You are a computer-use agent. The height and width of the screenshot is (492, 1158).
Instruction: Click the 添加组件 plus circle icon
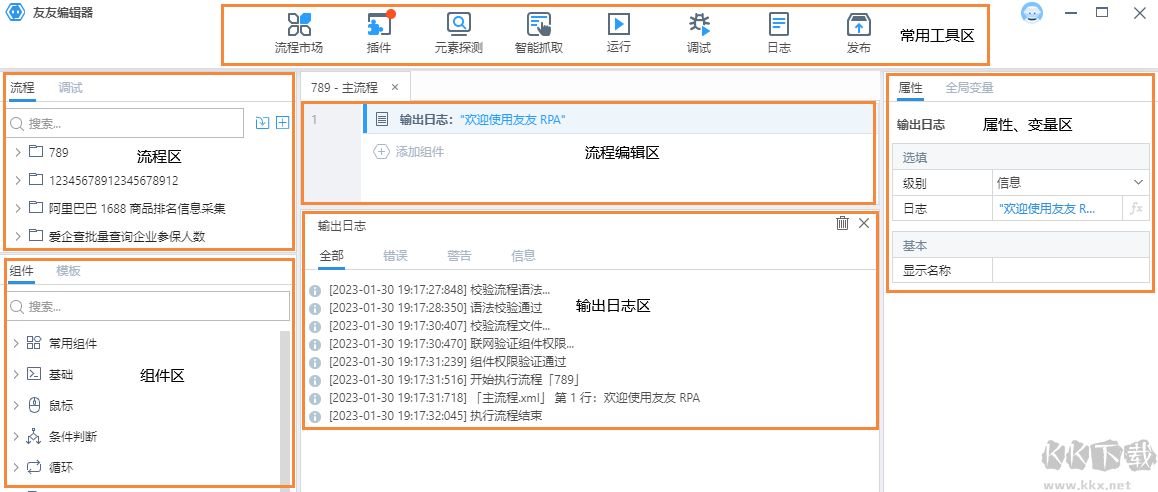(381, 151)
